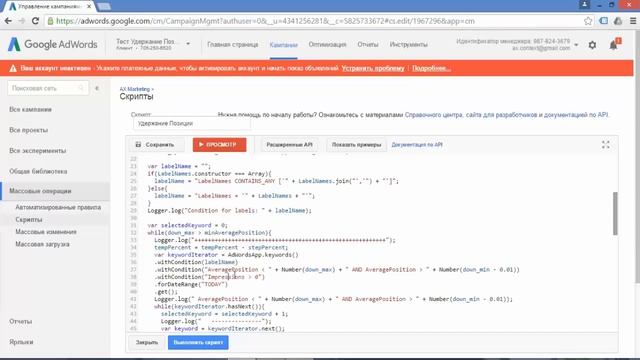Click the AX Marketing breadcrumb link
640x360 pixels.
pos(135,89)
